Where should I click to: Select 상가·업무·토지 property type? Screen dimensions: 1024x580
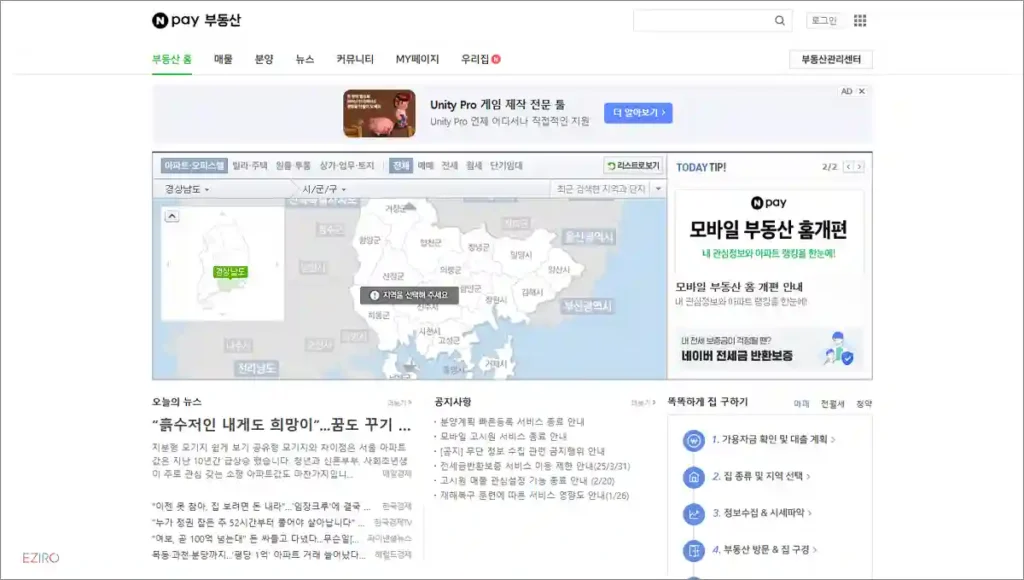click(347, 166)
